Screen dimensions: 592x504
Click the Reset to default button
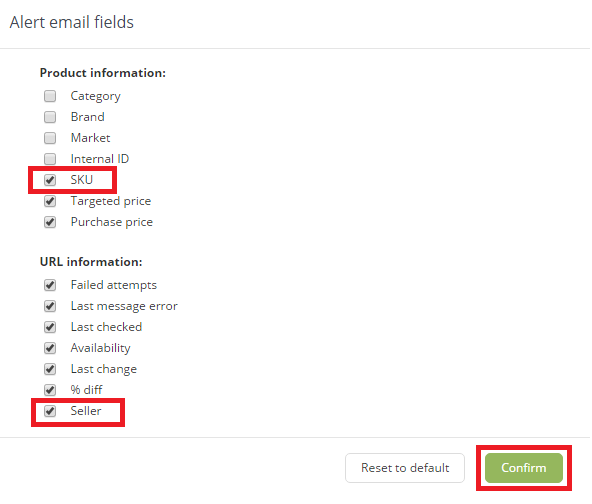405,468
